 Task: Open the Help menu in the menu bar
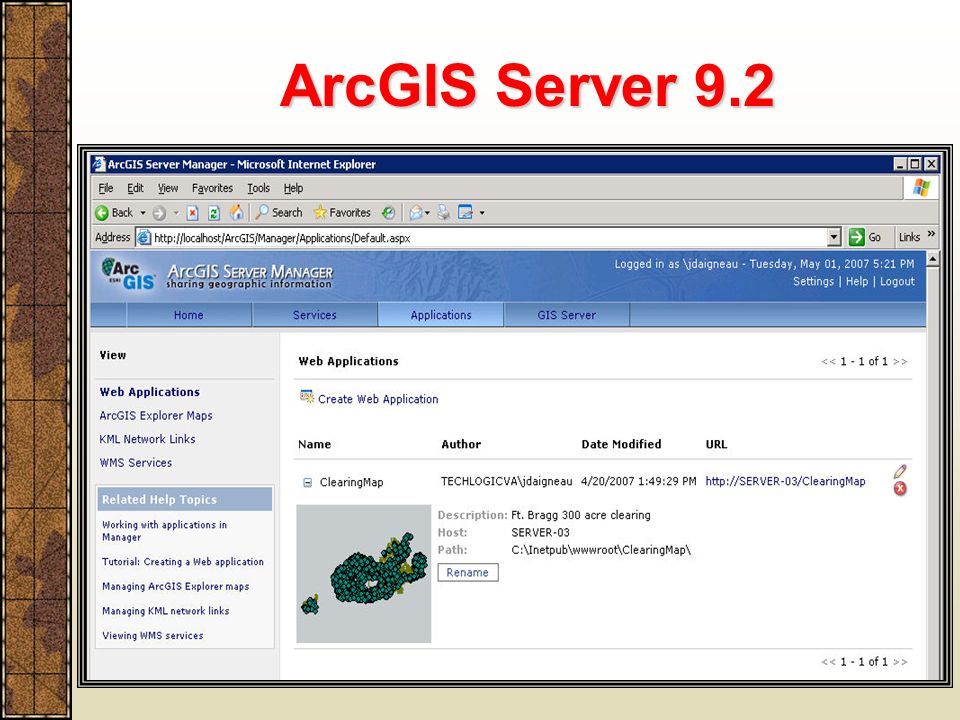point(293,188)
